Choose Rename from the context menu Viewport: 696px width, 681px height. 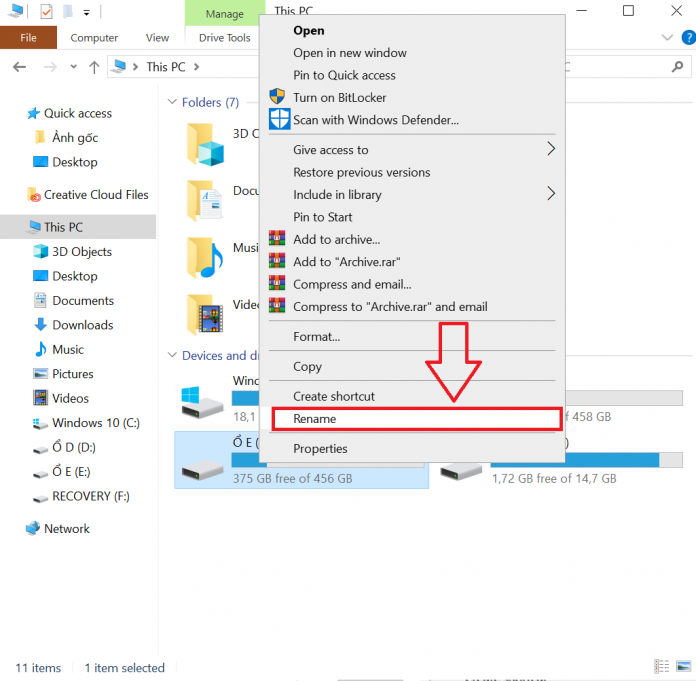(315, 419)
